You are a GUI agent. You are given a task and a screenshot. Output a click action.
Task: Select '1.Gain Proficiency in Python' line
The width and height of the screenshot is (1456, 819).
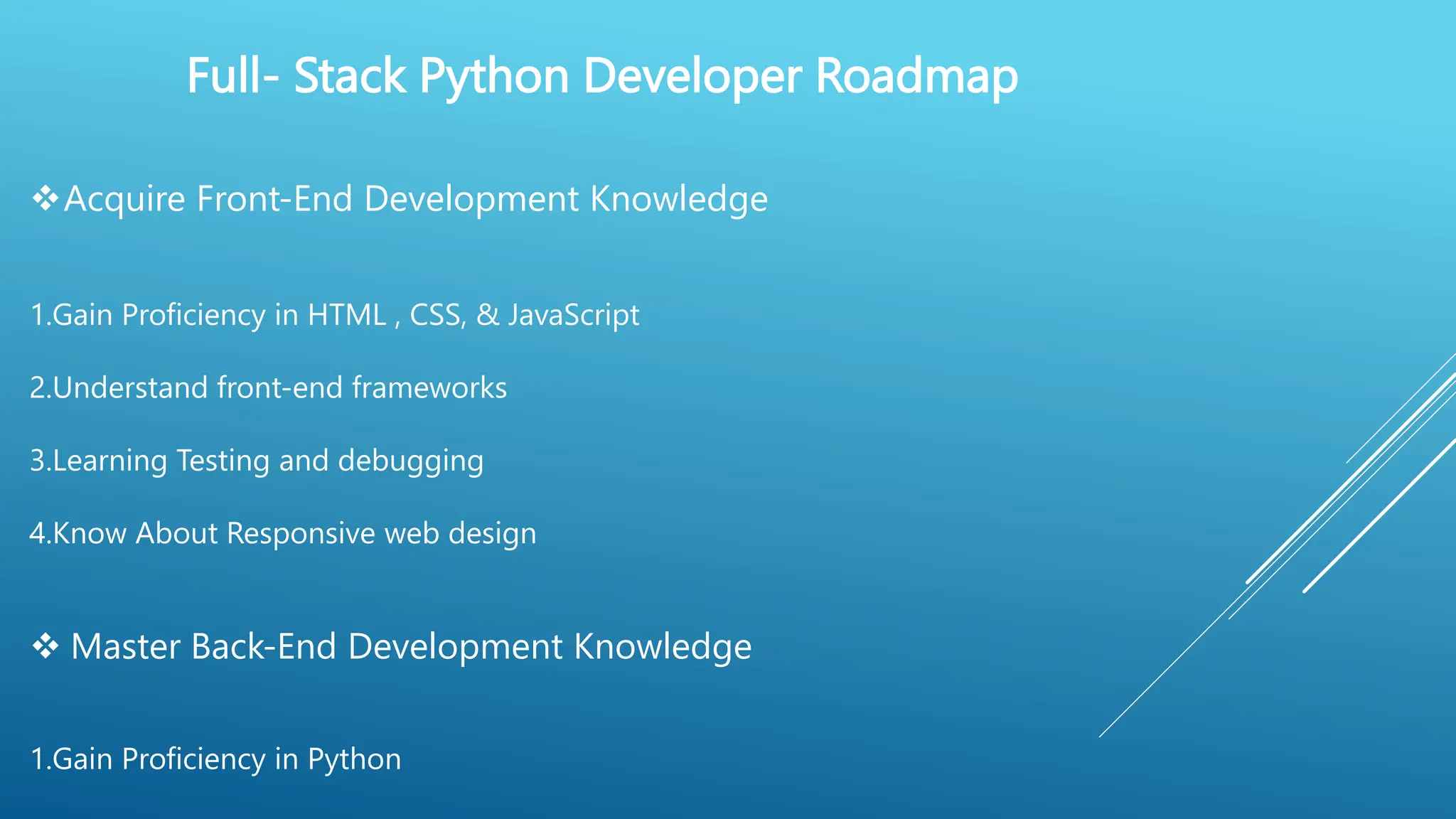click(x=215, y=760)
